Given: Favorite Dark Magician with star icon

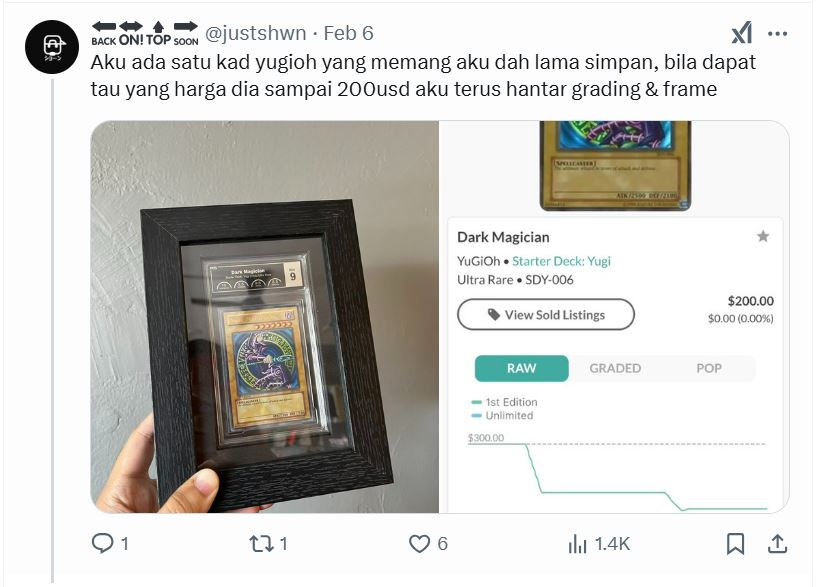Looking at the screenshot, I should coord(763,237).
